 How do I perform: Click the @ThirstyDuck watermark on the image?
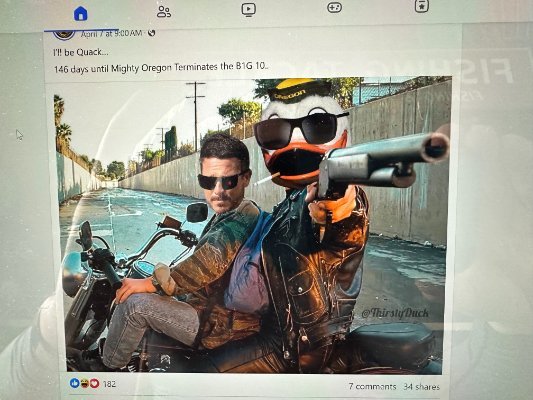pyautogui.click(x=395, y=313)
